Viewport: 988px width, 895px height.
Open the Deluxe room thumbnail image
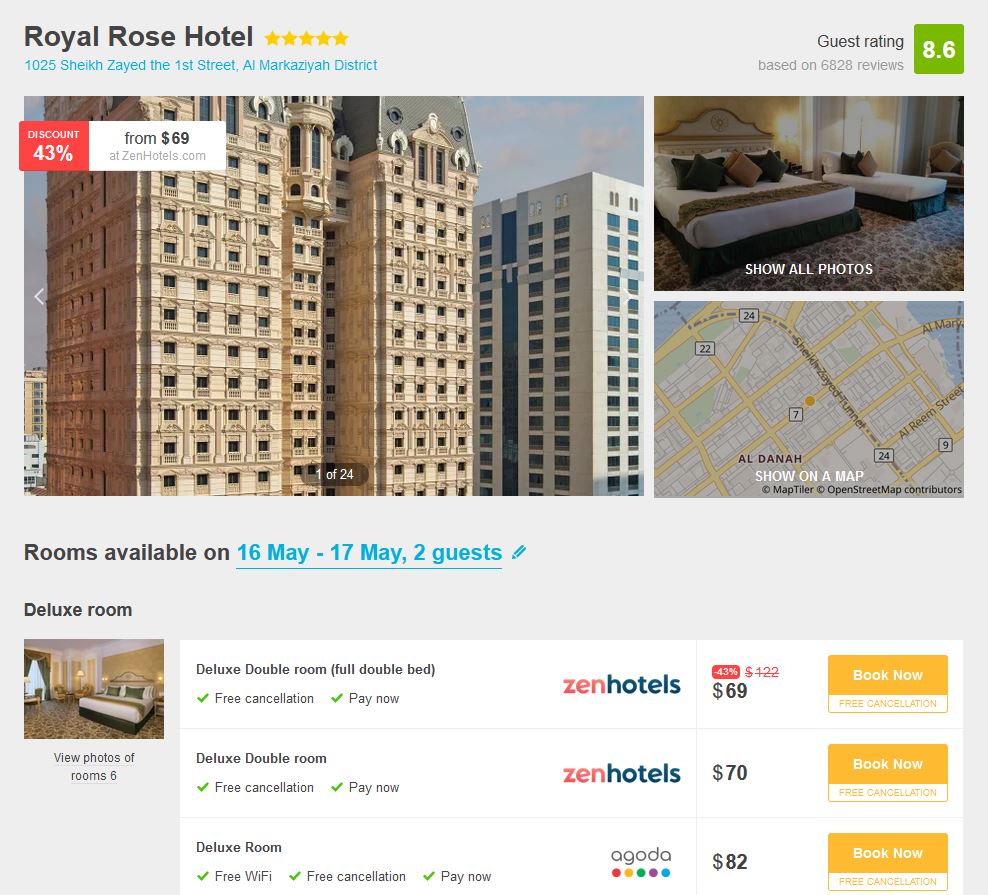[x=94, y=689]
